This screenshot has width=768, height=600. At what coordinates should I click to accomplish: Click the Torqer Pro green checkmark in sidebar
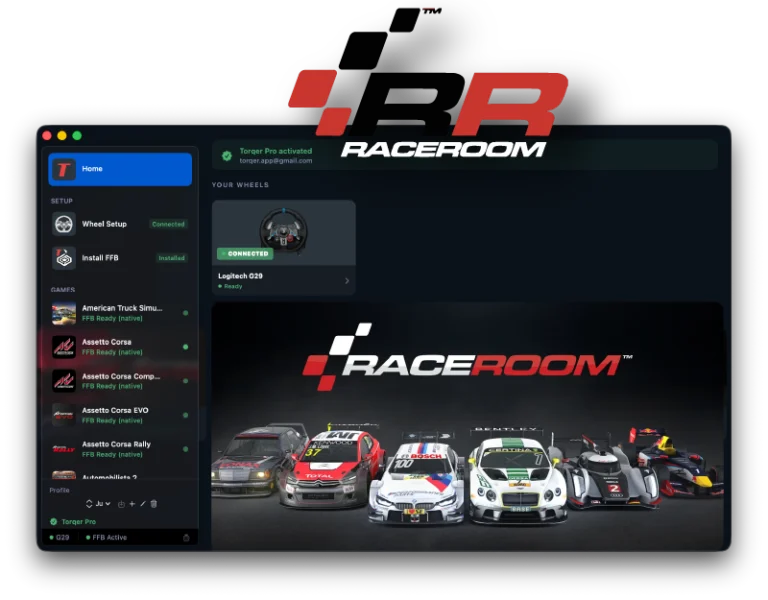54,522
